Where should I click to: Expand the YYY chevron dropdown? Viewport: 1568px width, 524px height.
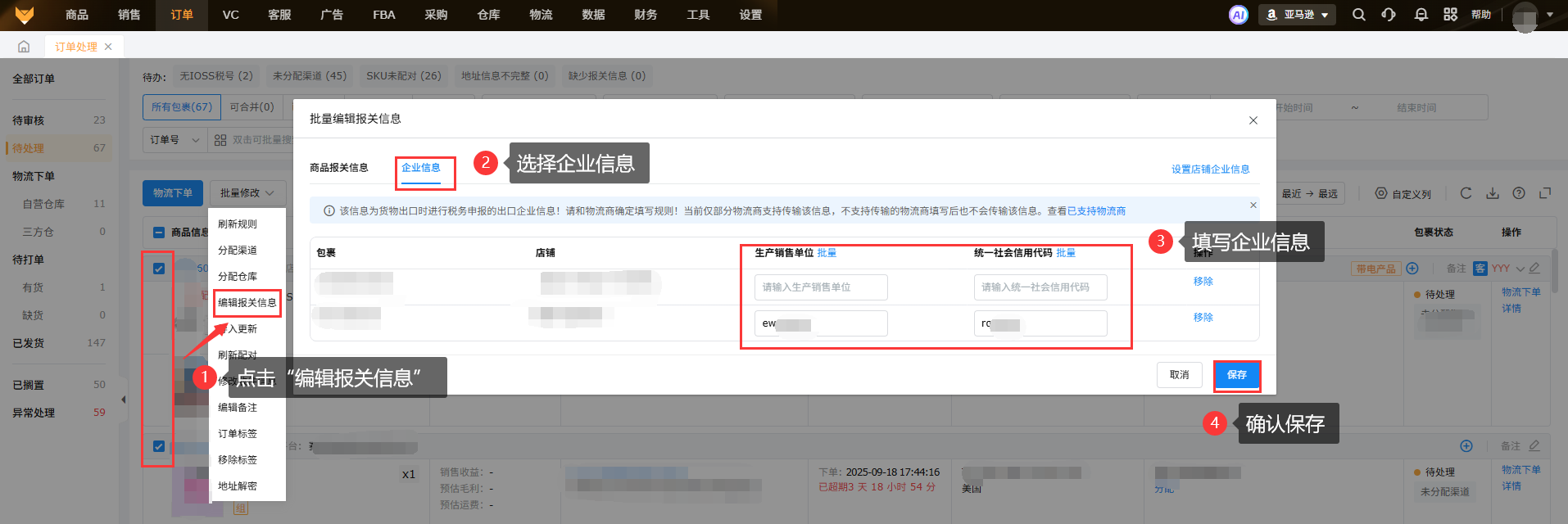[1520, 269]
